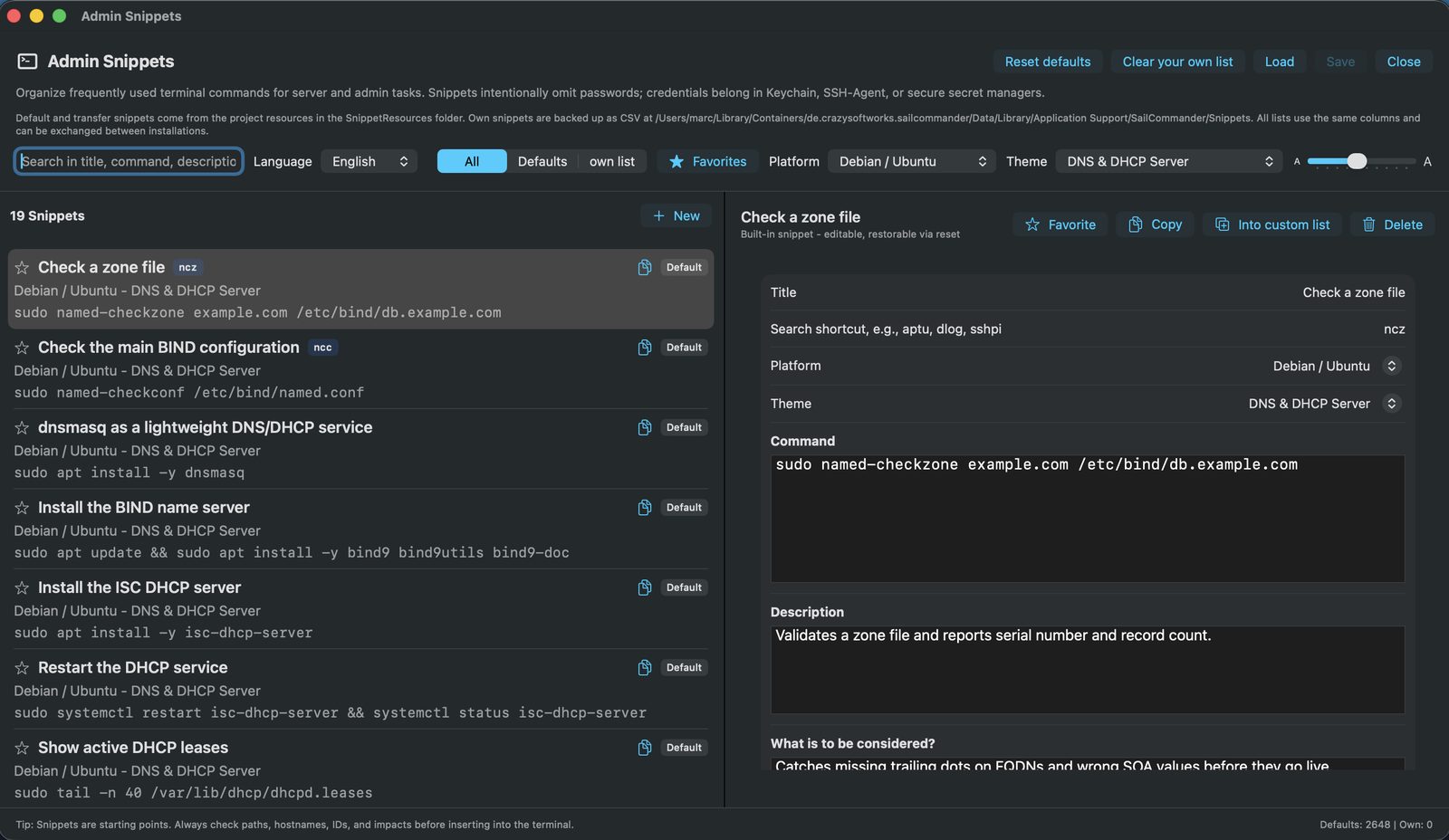This screenshot has height=840, width=1449.
Task: Create a New snippet
Action: [x=677, y=215]
